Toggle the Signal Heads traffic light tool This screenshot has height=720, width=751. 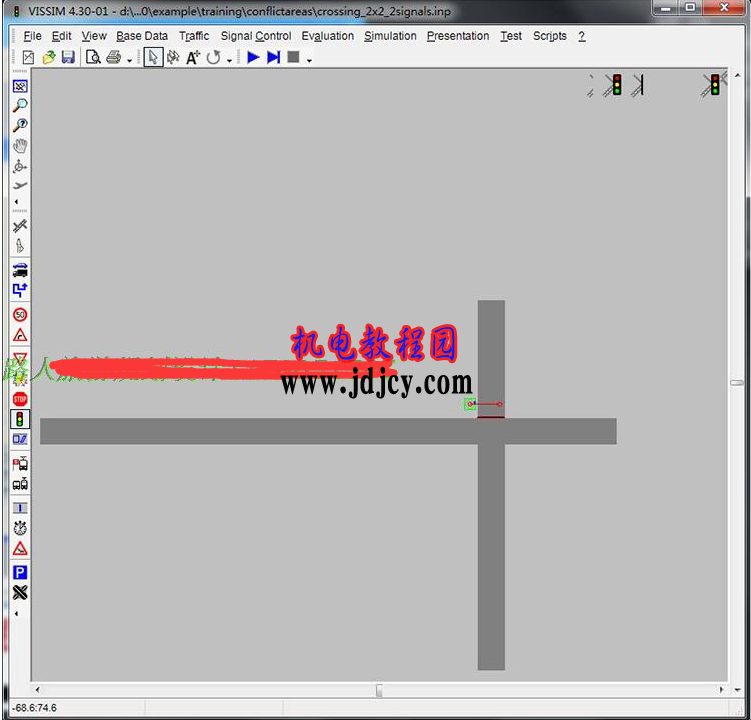coord(20,419)
